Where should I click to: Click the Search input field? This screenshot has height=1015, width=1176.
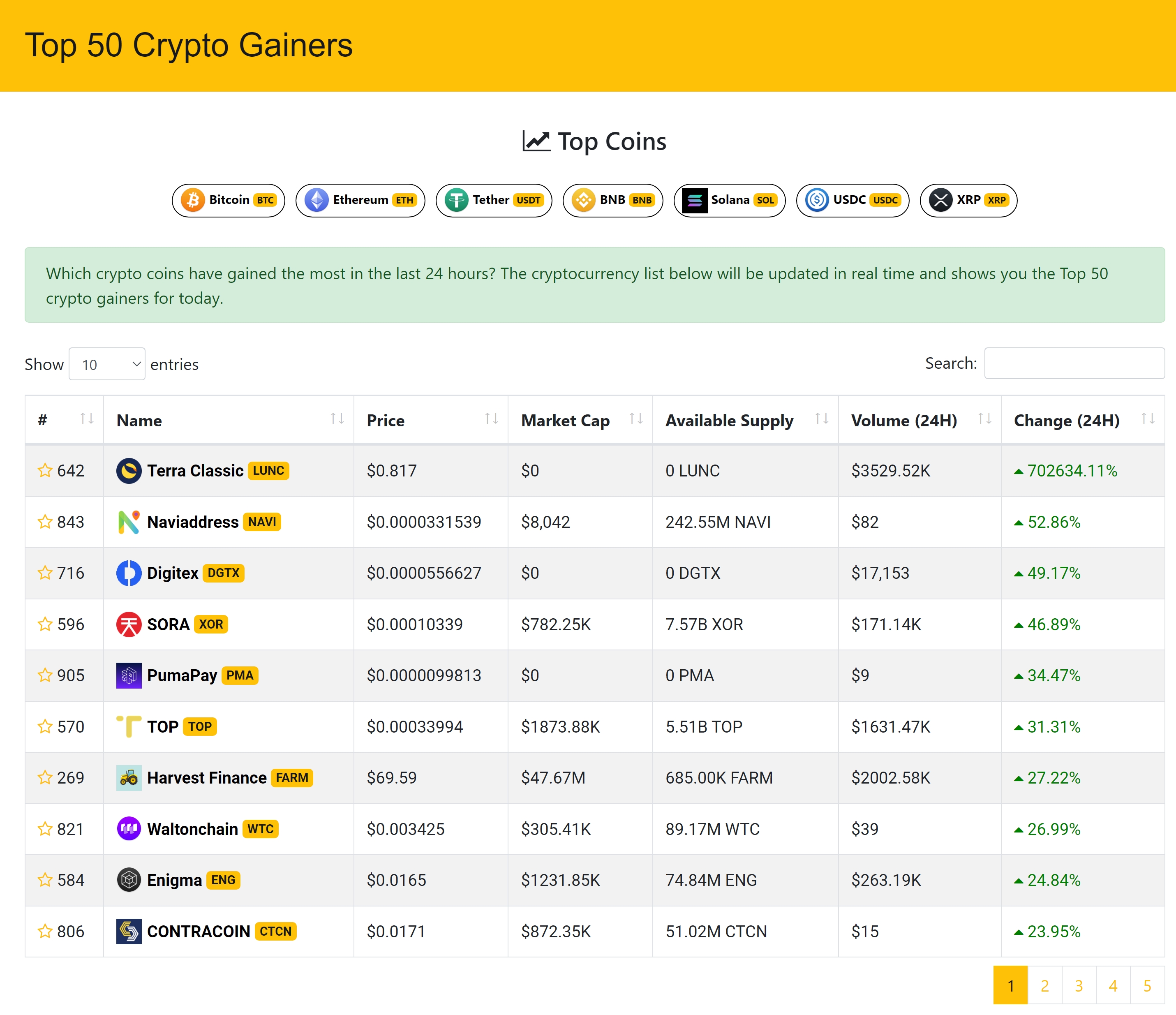[x=1074, y=363]
